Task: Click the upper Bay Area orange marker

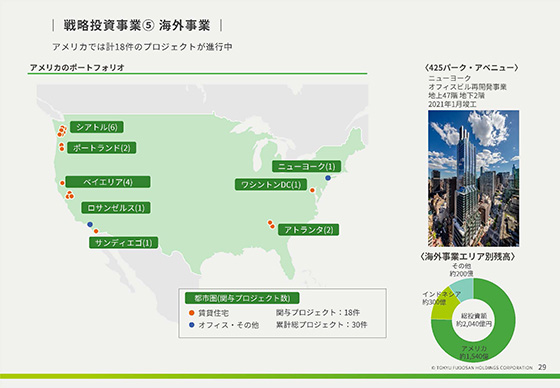Action: point(62,183)
